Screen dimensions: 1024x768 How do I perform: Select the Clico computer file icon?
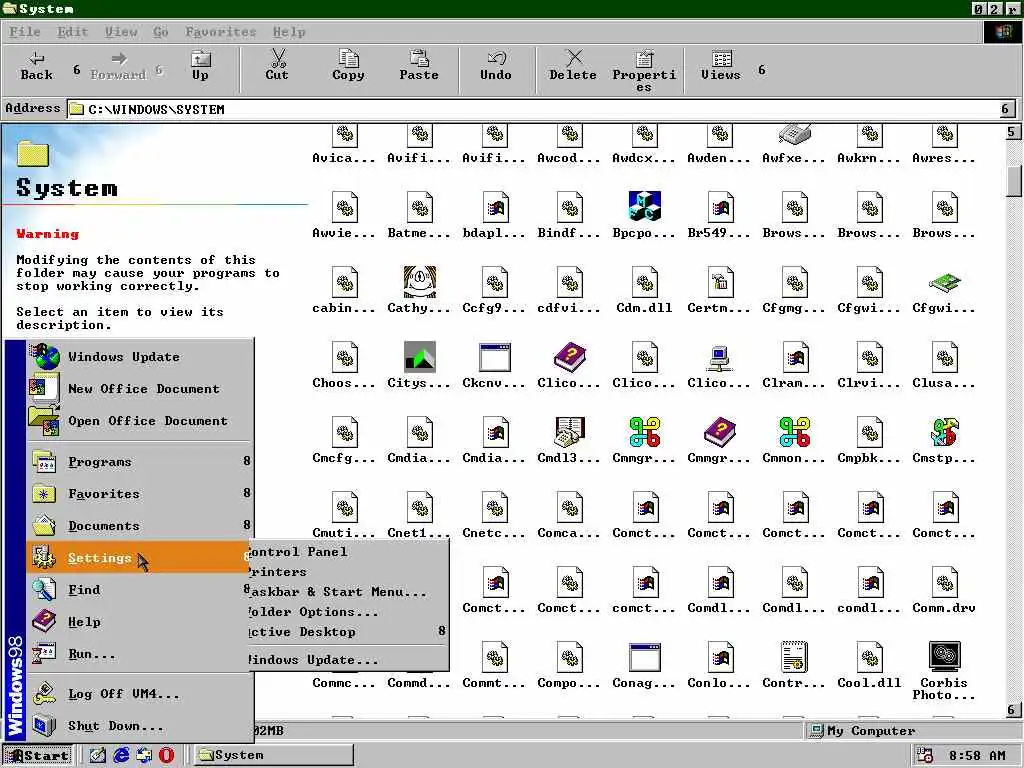pyautogui.click(x=719, y=357)
